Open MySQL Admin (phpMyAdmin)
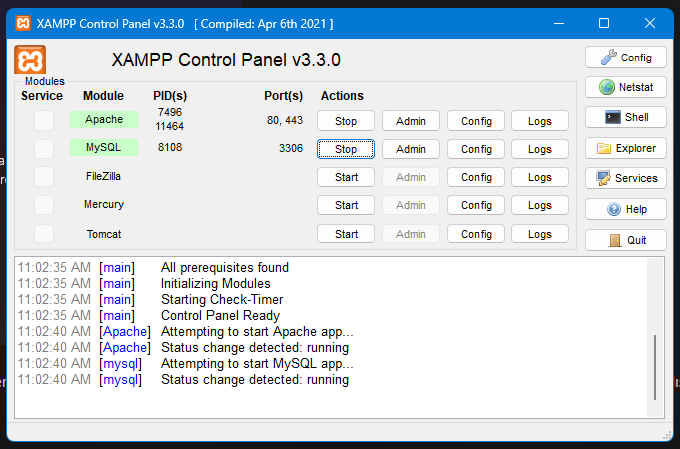Screen dimensions: 680x449 (x=411, y=149)
